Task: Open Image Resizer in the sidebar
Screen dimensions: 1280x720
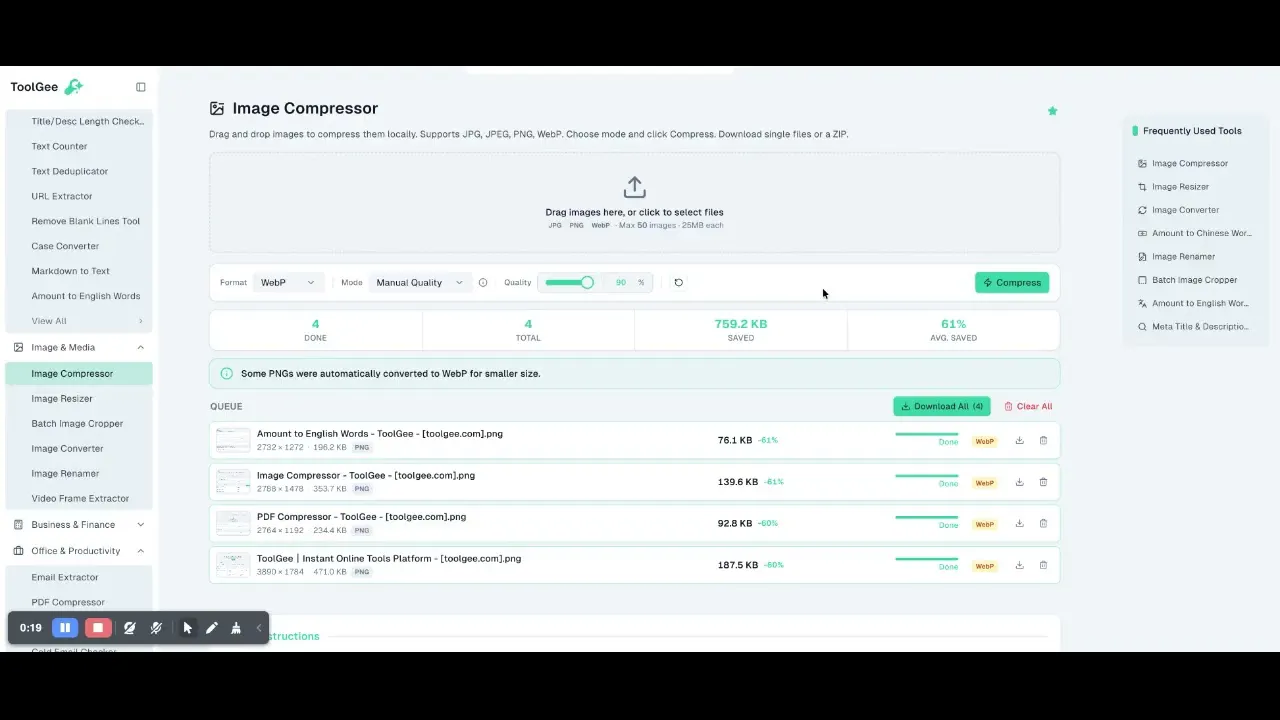Action: click(79, 399)
